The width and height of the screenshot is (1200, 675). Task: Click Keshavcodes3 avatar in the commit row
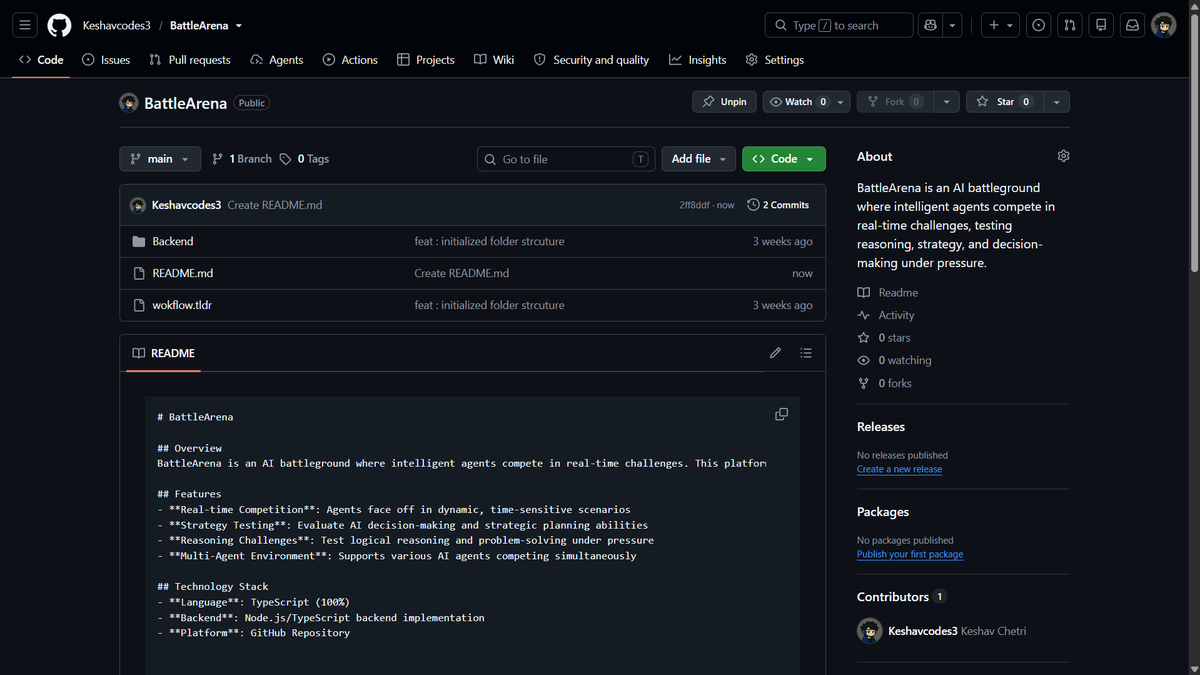point(138,205)
